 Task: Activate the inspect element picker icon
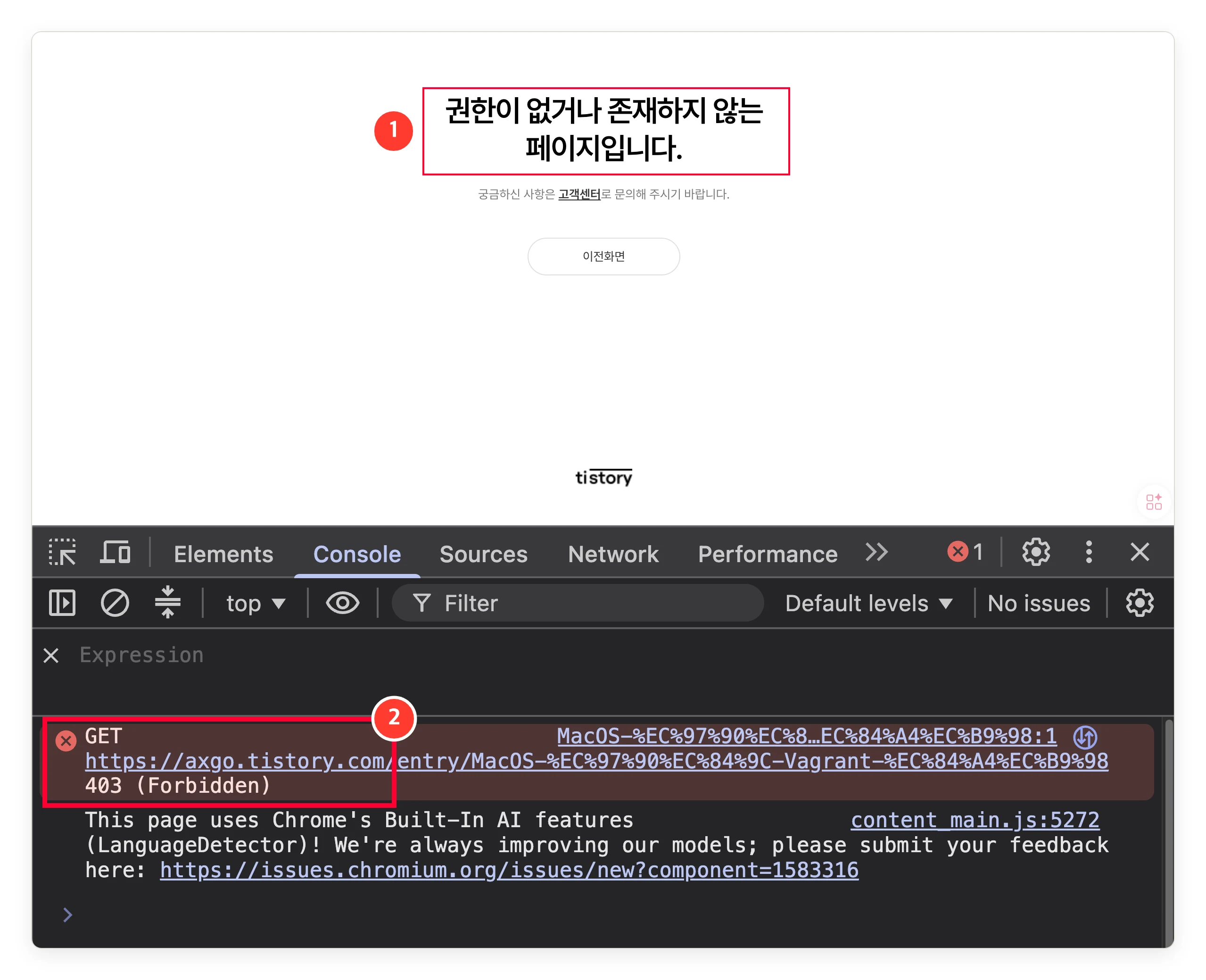pos(62,552)
